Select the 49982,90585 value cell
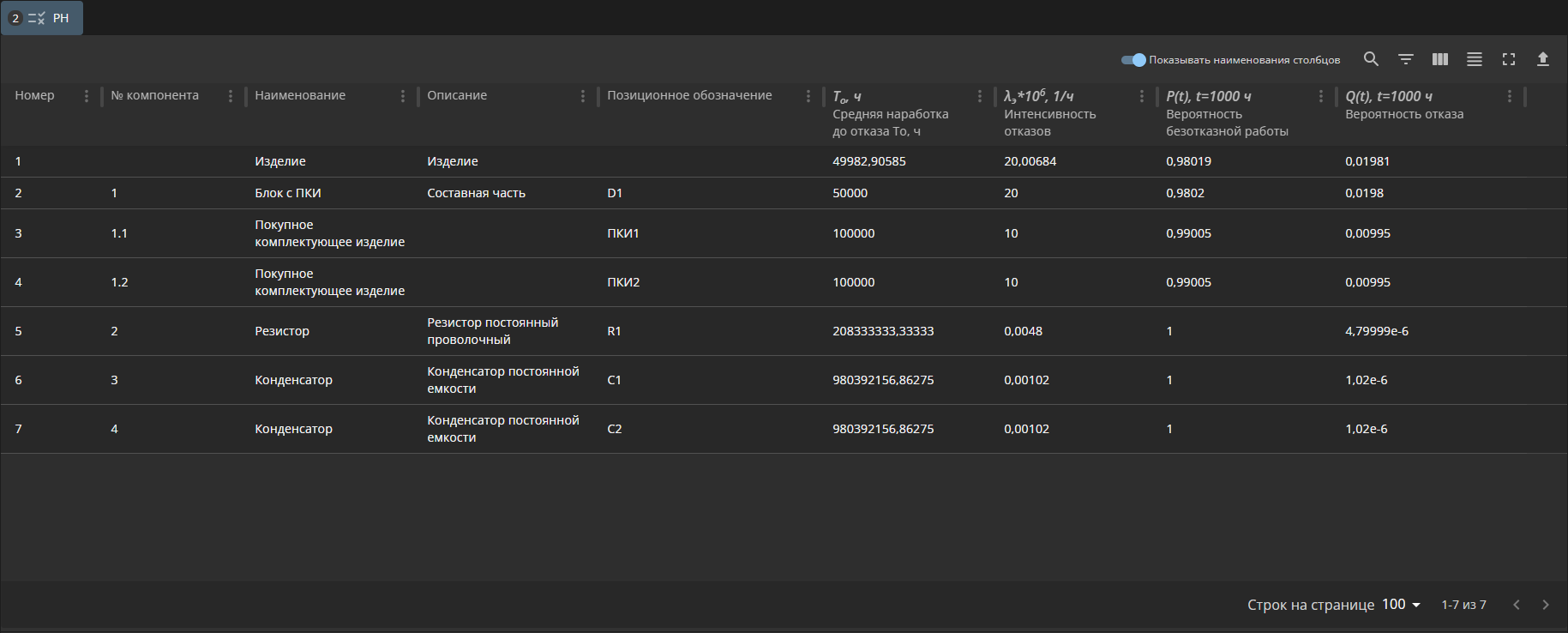The height and width of the screenshot is (633, 1568). coord(869,161)
